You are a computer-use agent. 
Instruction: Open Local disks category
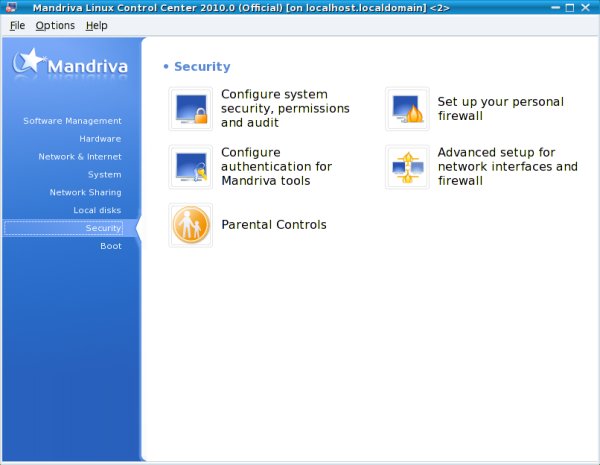(x=97, y=210)
